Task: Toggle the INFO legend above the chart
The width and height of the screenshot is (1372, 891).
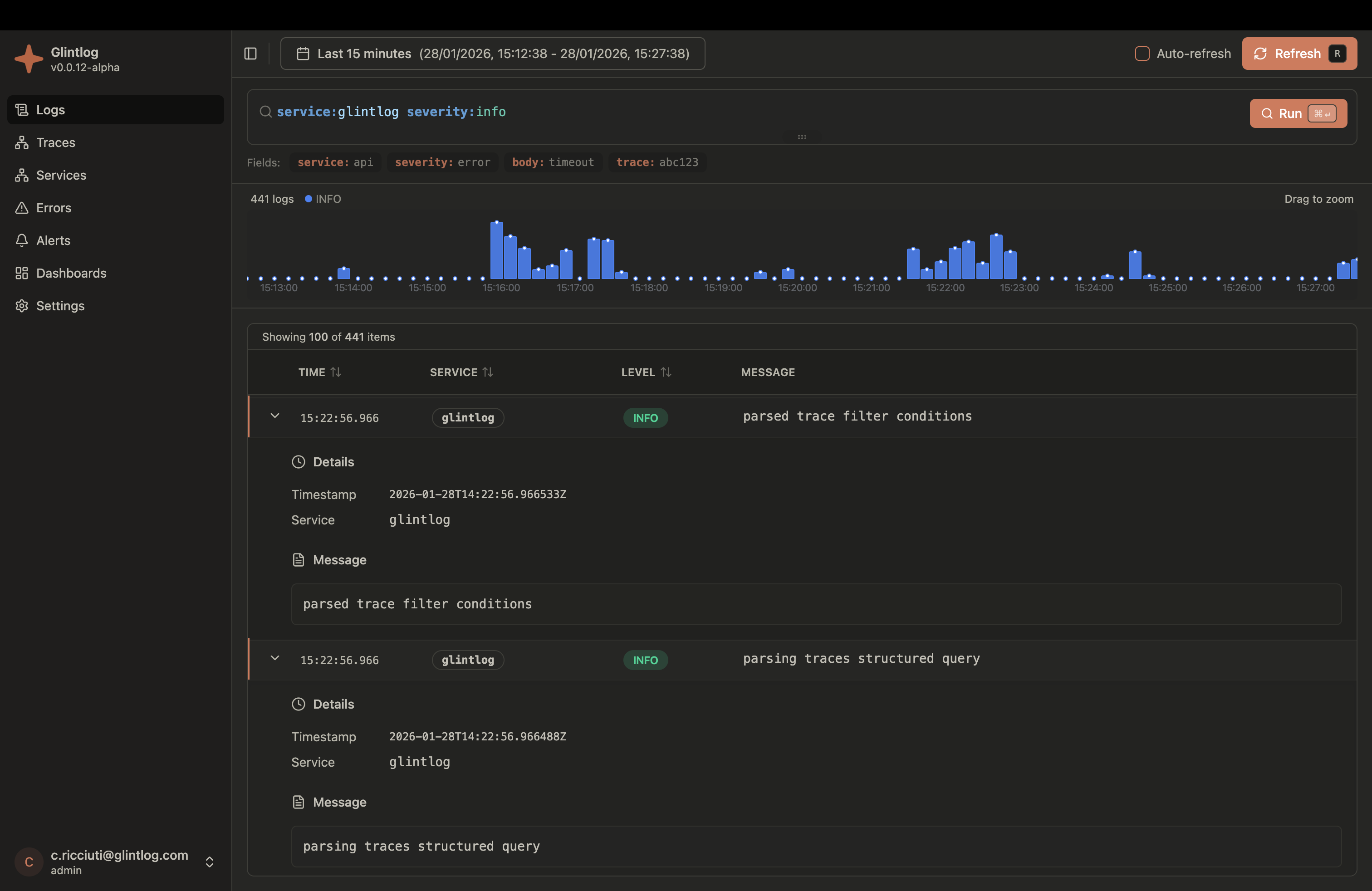Action: pyautogui.click(x=322, y=199)
